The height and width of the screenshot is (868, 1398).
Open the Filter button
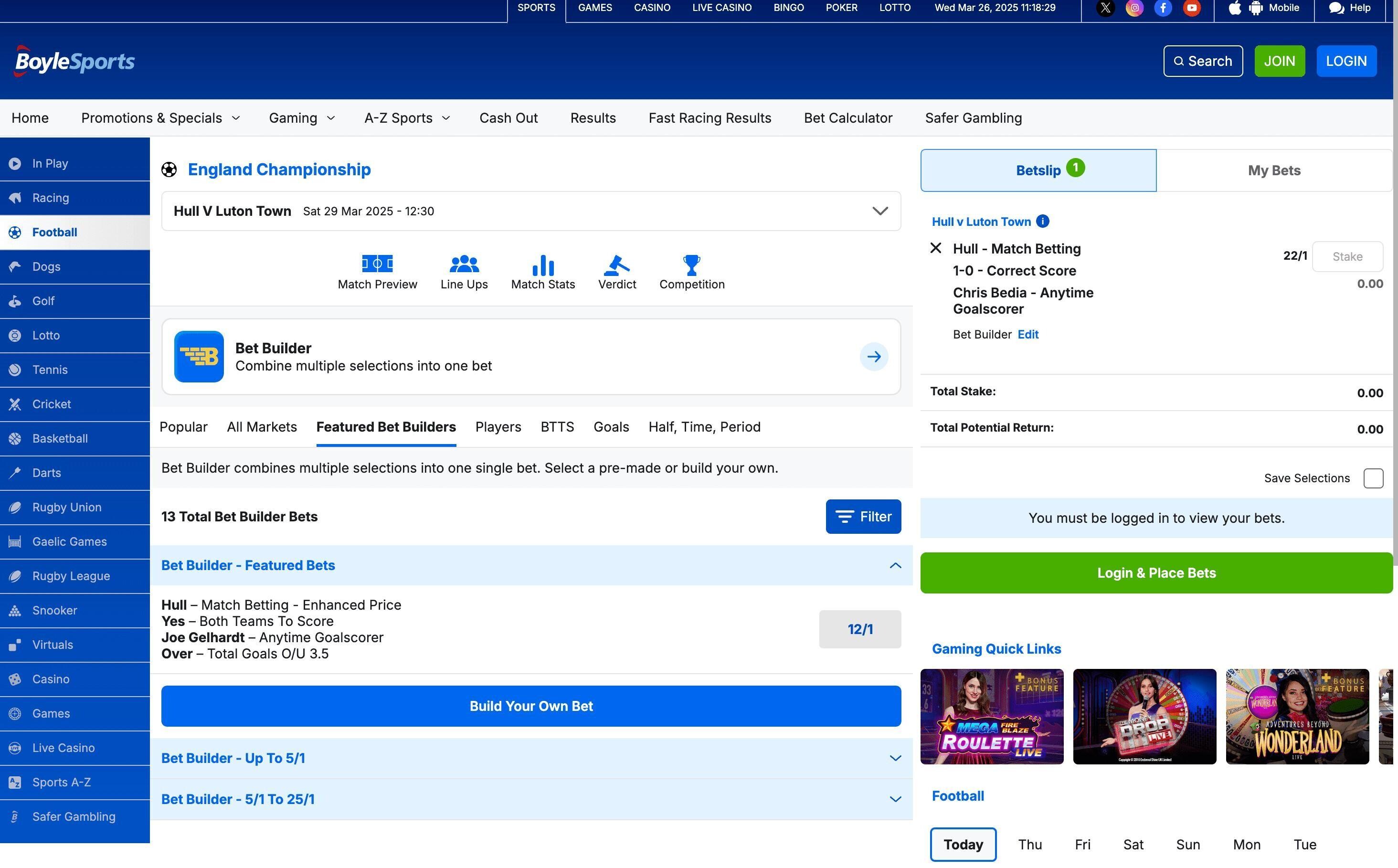pyautogui.click(x=863, y=517)
